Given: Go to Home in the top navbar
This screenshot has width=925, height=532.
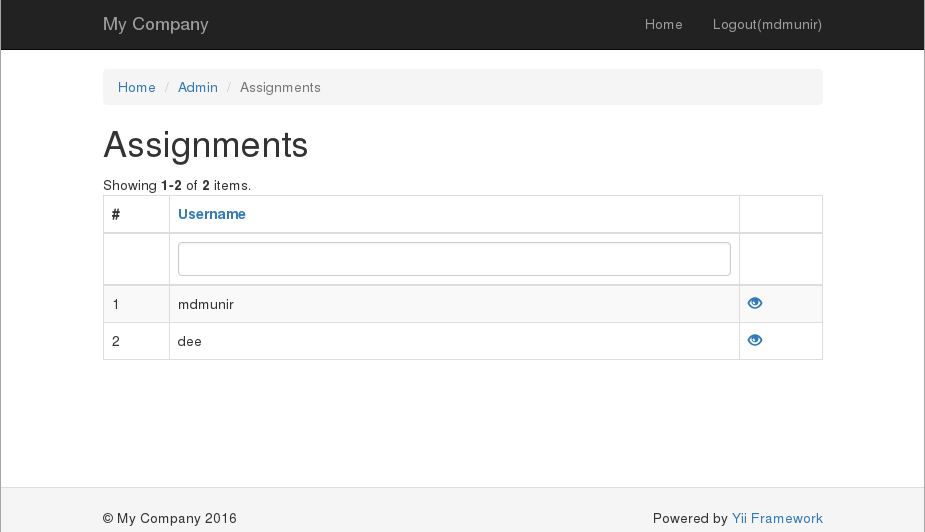Looking at the screenshot, I should click(x=663, y=24).
